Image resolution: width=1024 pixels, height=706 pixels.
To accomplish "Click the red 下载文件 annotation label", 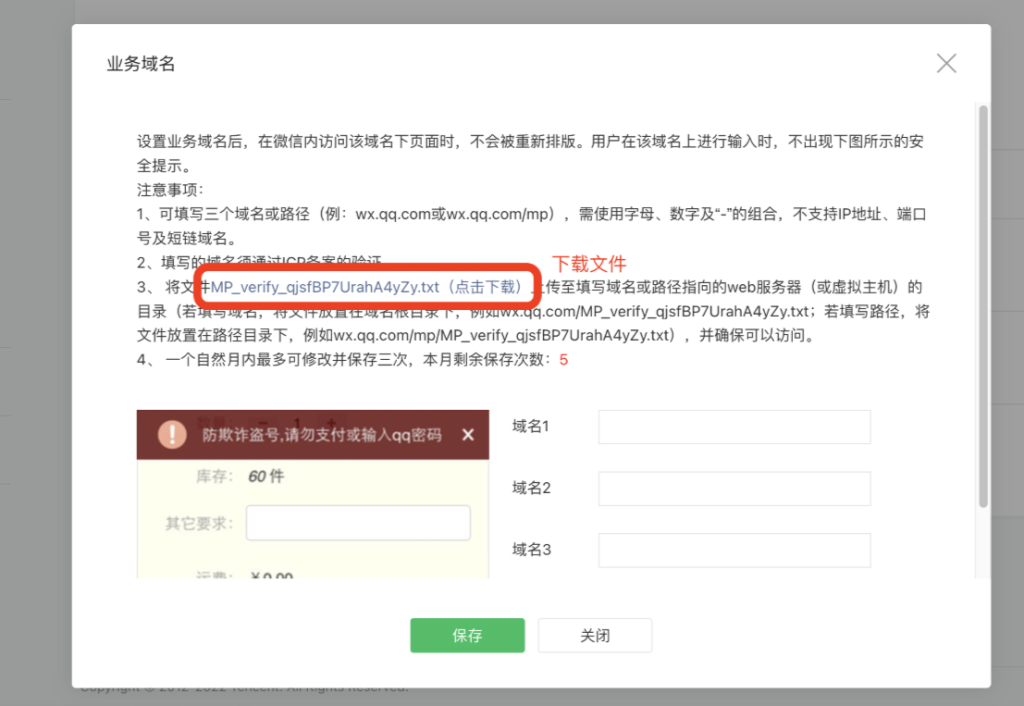I will click(x=589, y=264).
